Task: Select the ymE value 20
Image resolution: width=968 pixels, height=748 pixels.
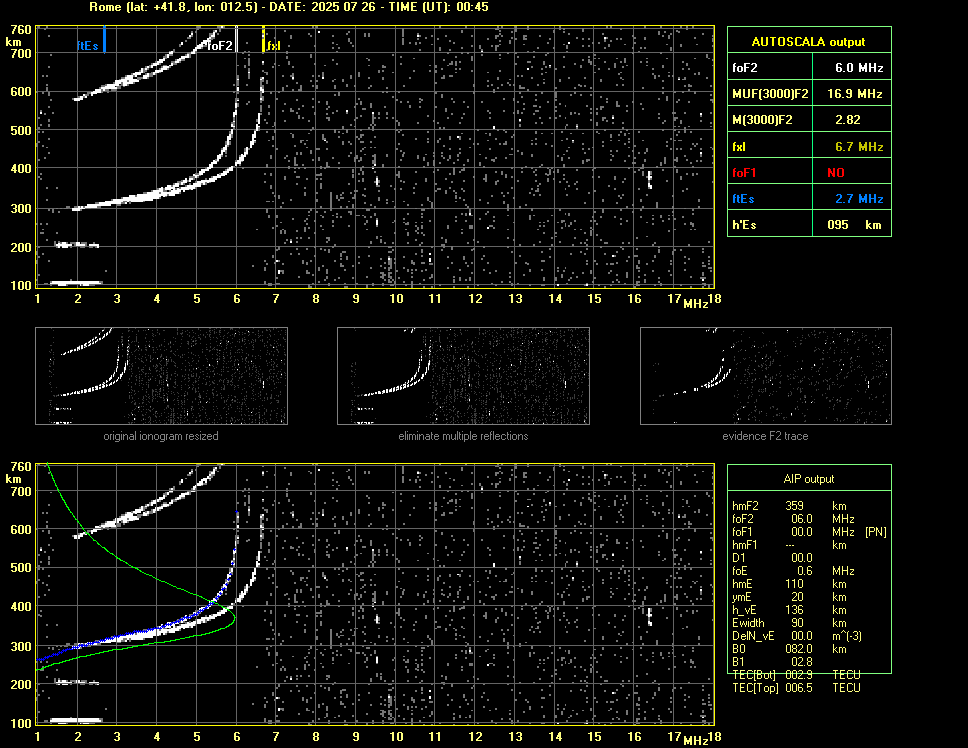Action: coord(797,597)
